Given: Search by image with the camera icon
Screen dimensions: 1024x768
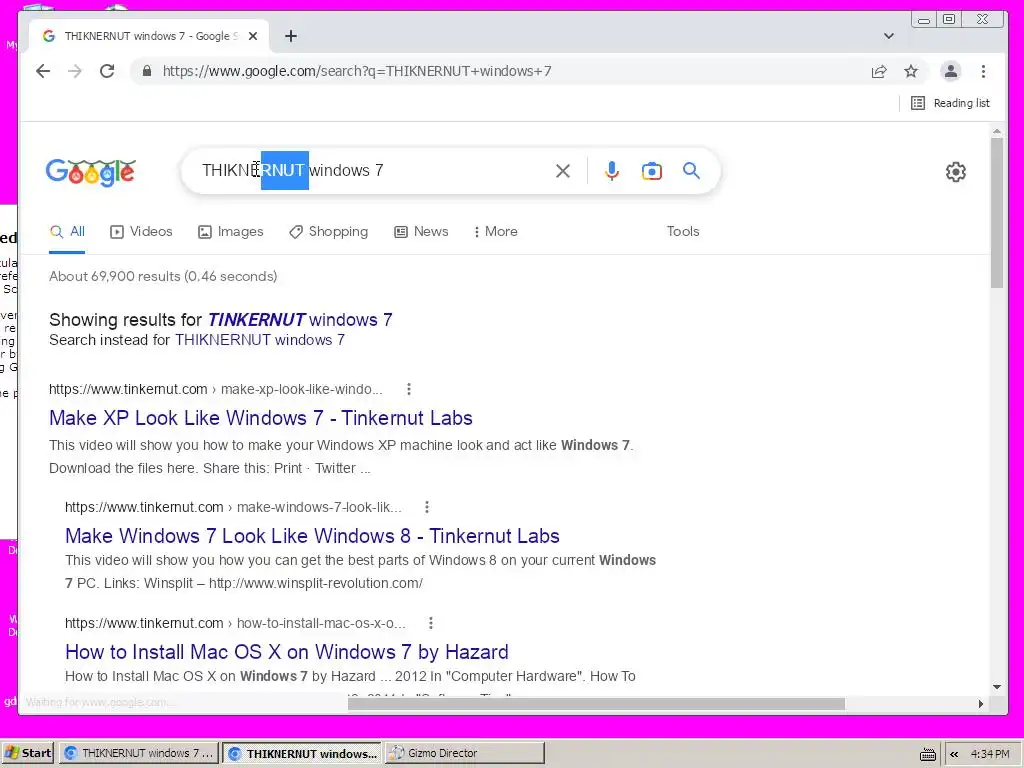Looking at the screenshot, I should 652,171.
